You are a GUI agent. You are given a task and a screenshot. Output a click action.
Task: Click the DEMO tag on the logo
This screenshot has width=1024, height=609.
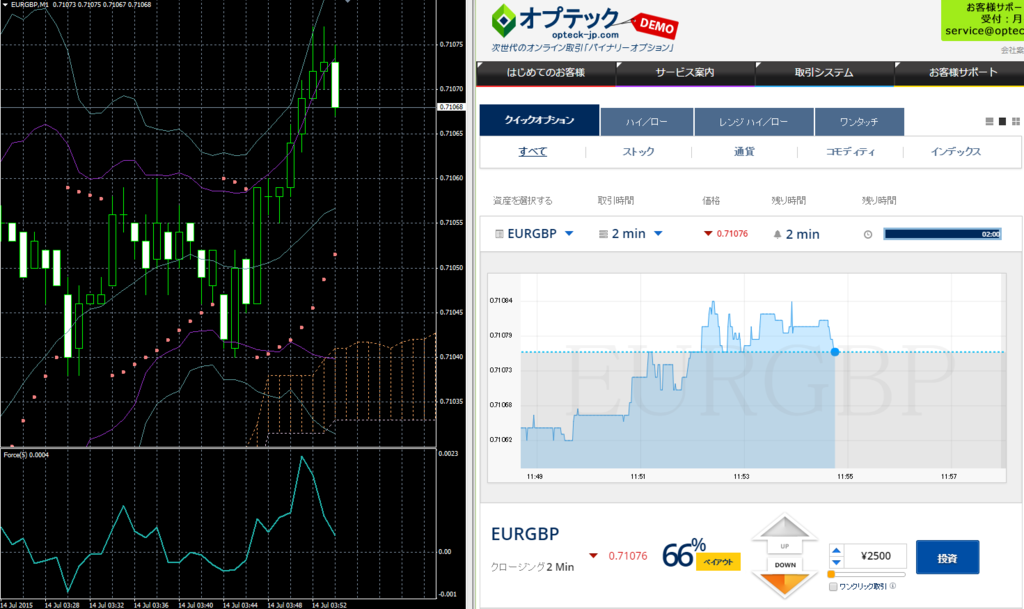[x=656, y=26]
